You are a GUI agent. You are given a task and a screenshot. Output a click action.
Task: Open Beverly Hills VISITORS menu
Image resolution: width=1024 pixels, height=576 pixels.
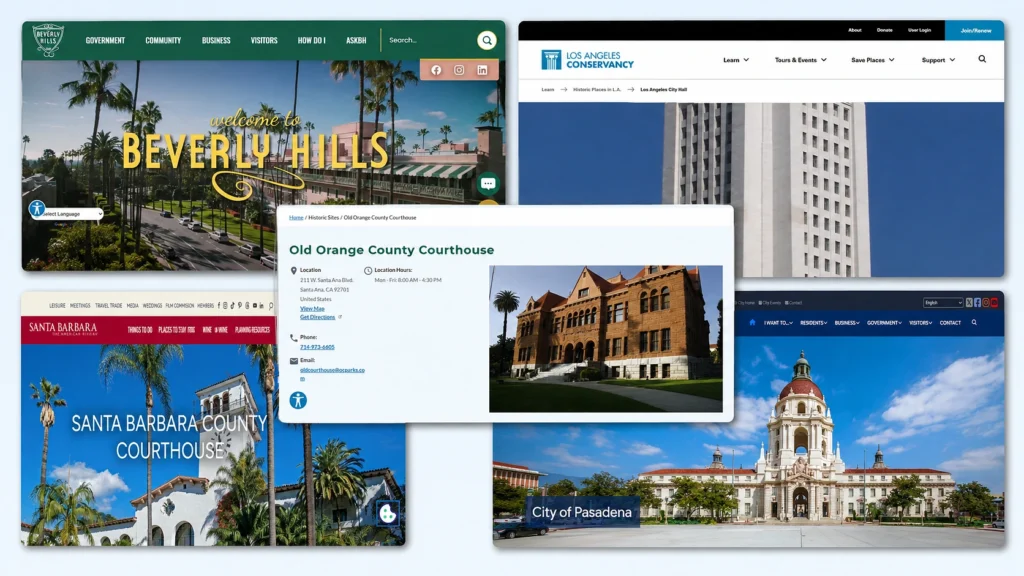(x=264, y=40)
